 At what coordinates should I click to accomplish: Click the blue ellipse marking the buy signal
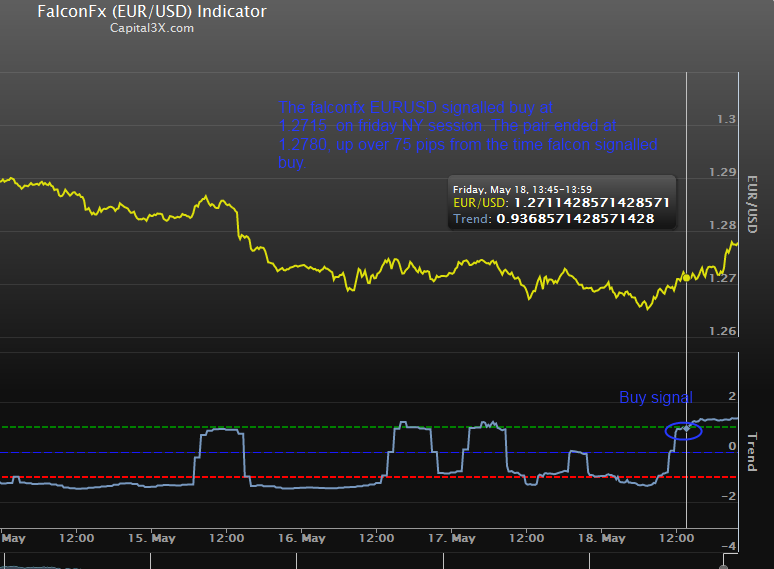683,431
